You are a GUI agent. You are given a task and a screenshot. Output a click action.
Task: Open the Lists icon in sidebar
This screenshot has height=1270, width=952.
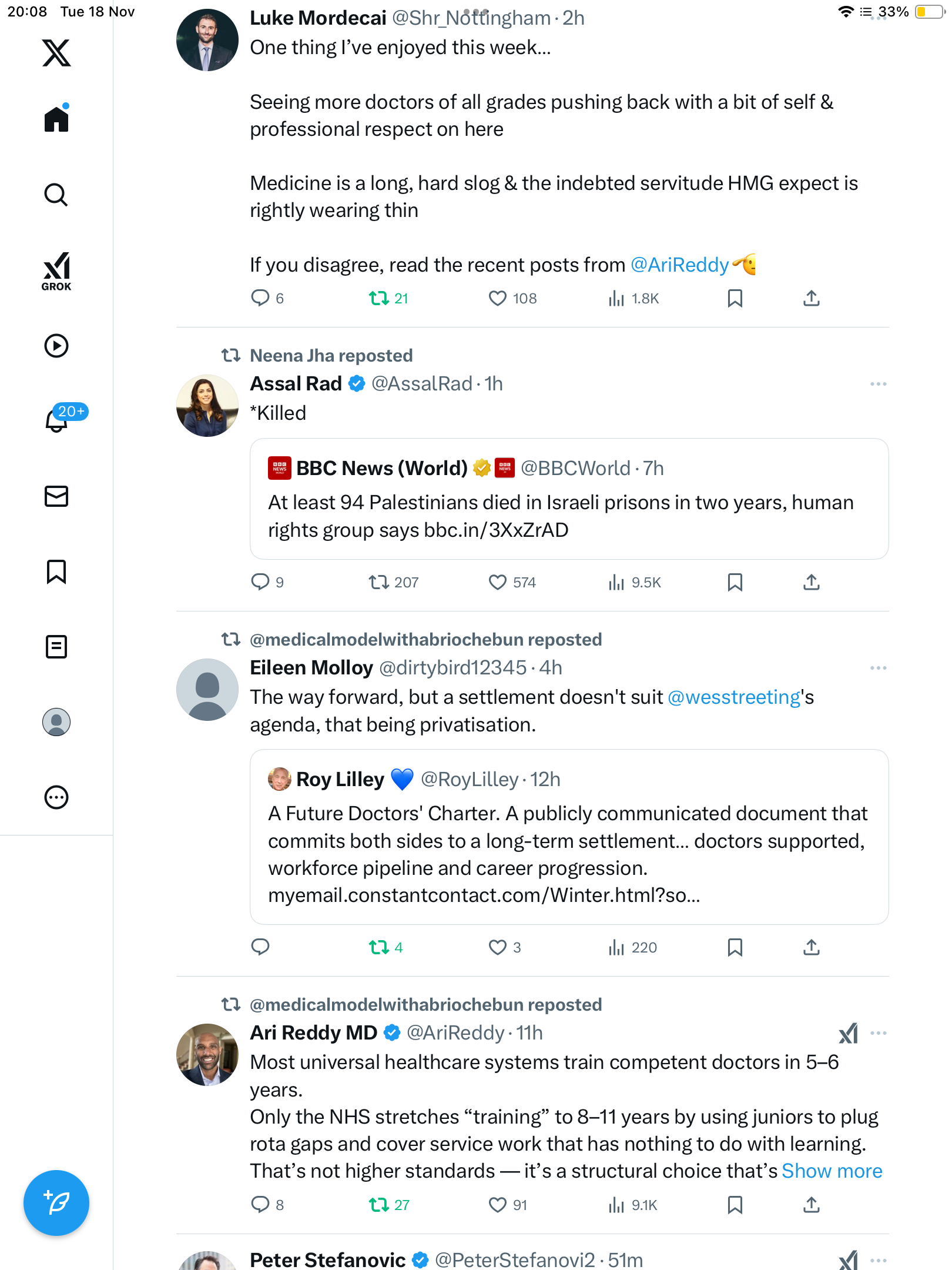pyautogui.click(x=56, y=647)
